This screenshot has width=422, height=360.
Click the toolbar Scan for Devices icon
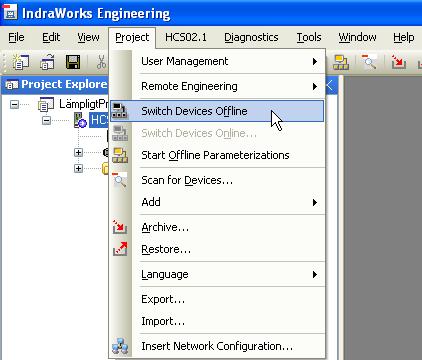[x=369, y=62]
